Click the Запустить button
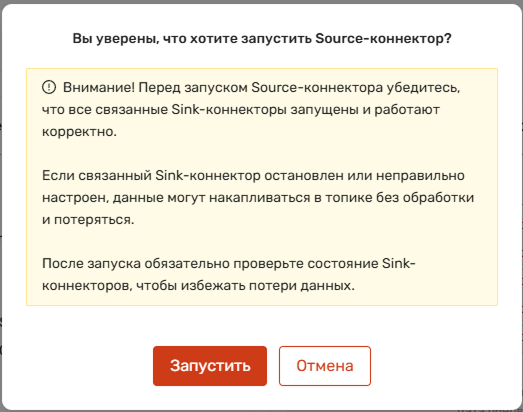This screenshot has width=523, height=412. click(210, 366)
